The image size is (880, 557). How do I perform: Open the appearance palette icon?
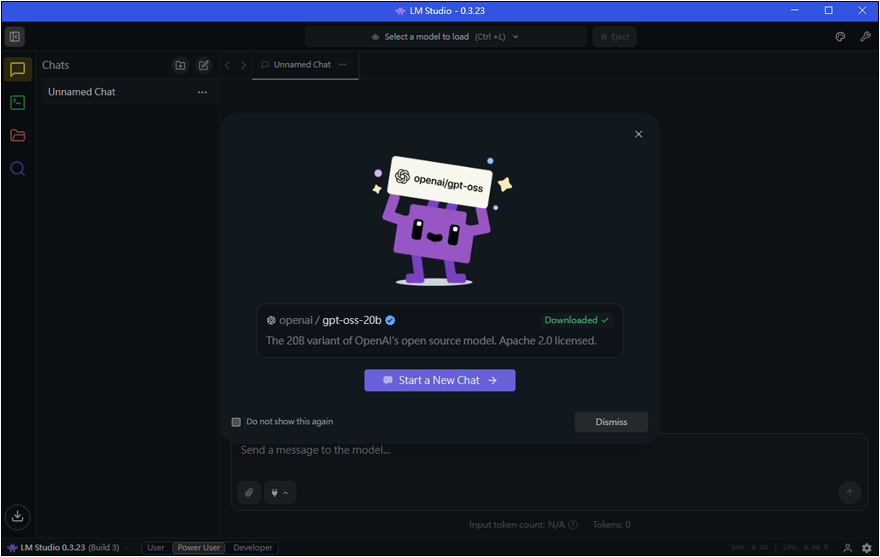[x=840, y=36]
